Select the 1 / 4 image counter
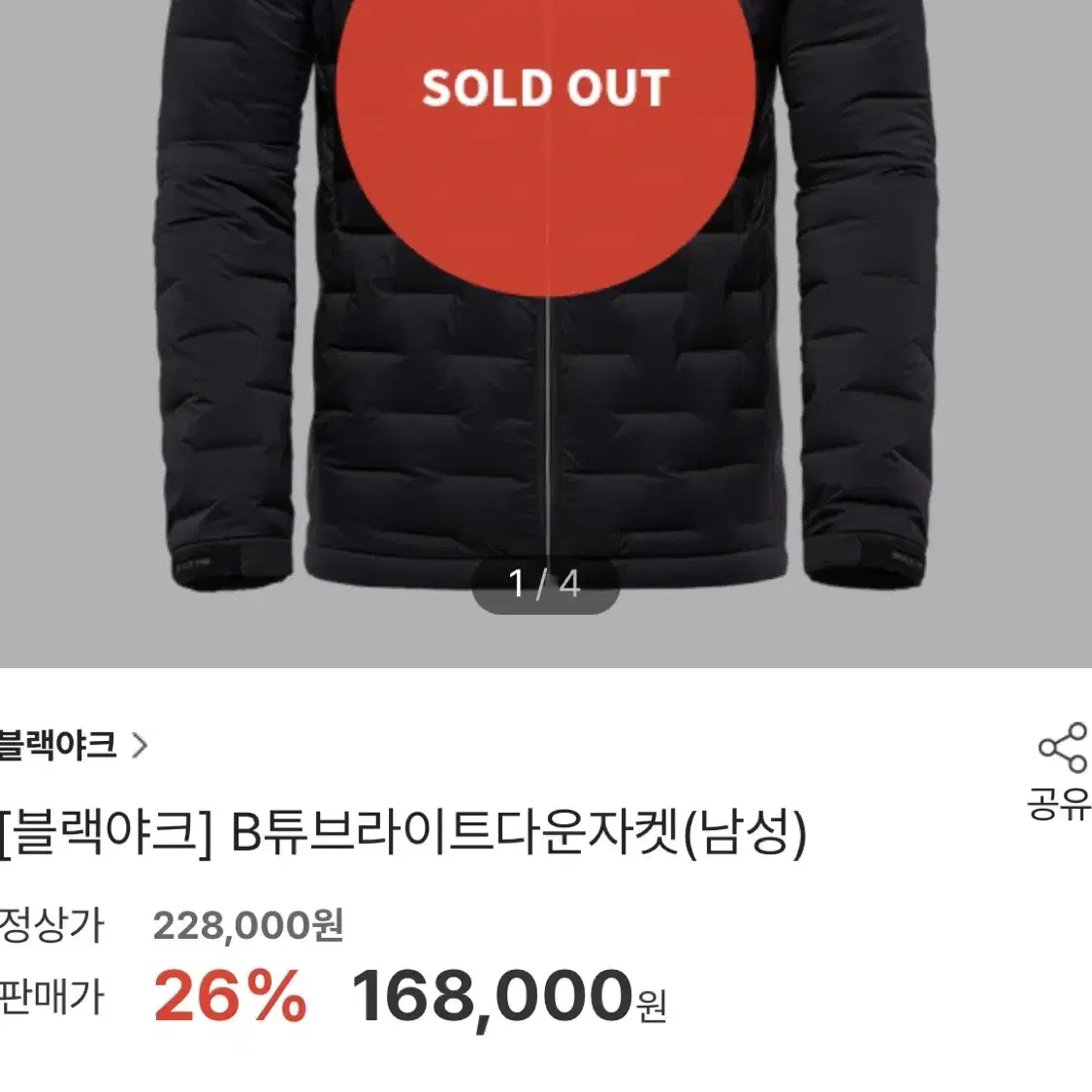 tap(545, 584)
